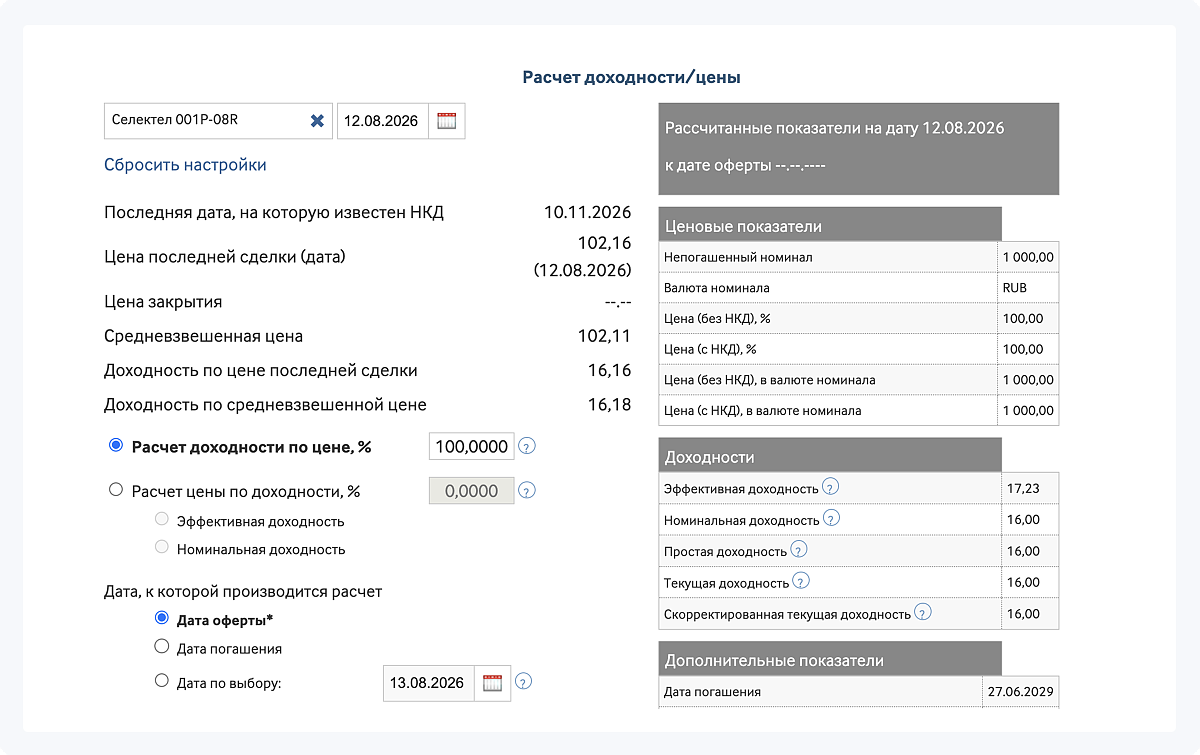Viewport: 1200px width, 755px height.
Task: Click weighted average price 102,11
Action: coord(605,336)
